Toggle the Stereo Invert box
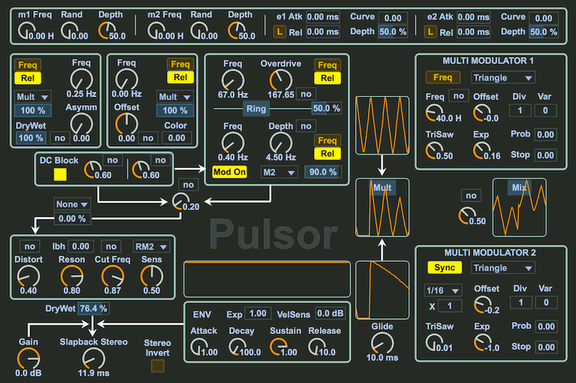576x383 pixels. click(x=157, y=366)
